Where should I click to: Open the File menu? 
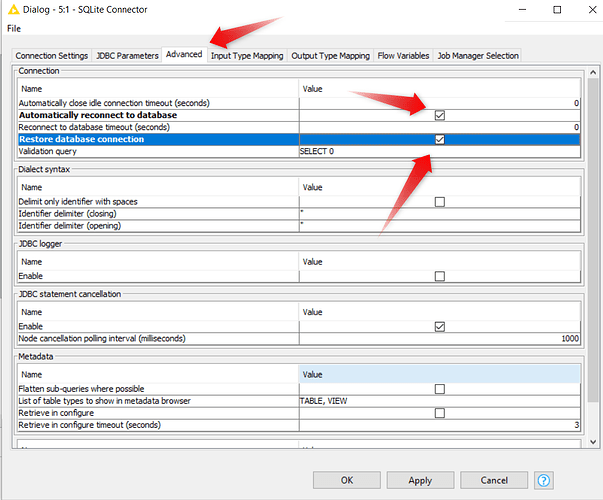tap(14, 28)
